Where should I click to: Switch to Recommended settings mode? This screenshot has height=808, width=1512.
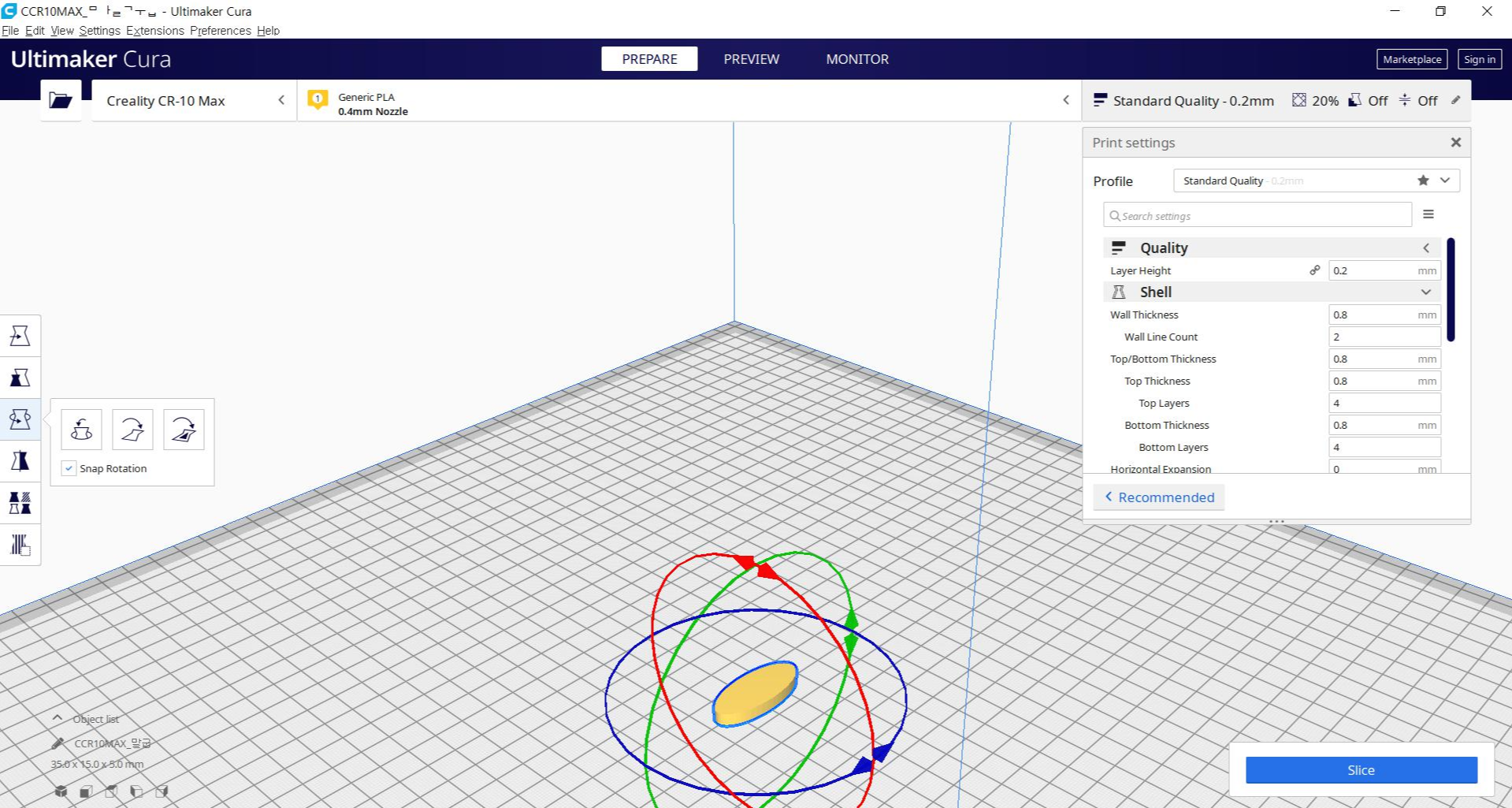coord(1159,497)
